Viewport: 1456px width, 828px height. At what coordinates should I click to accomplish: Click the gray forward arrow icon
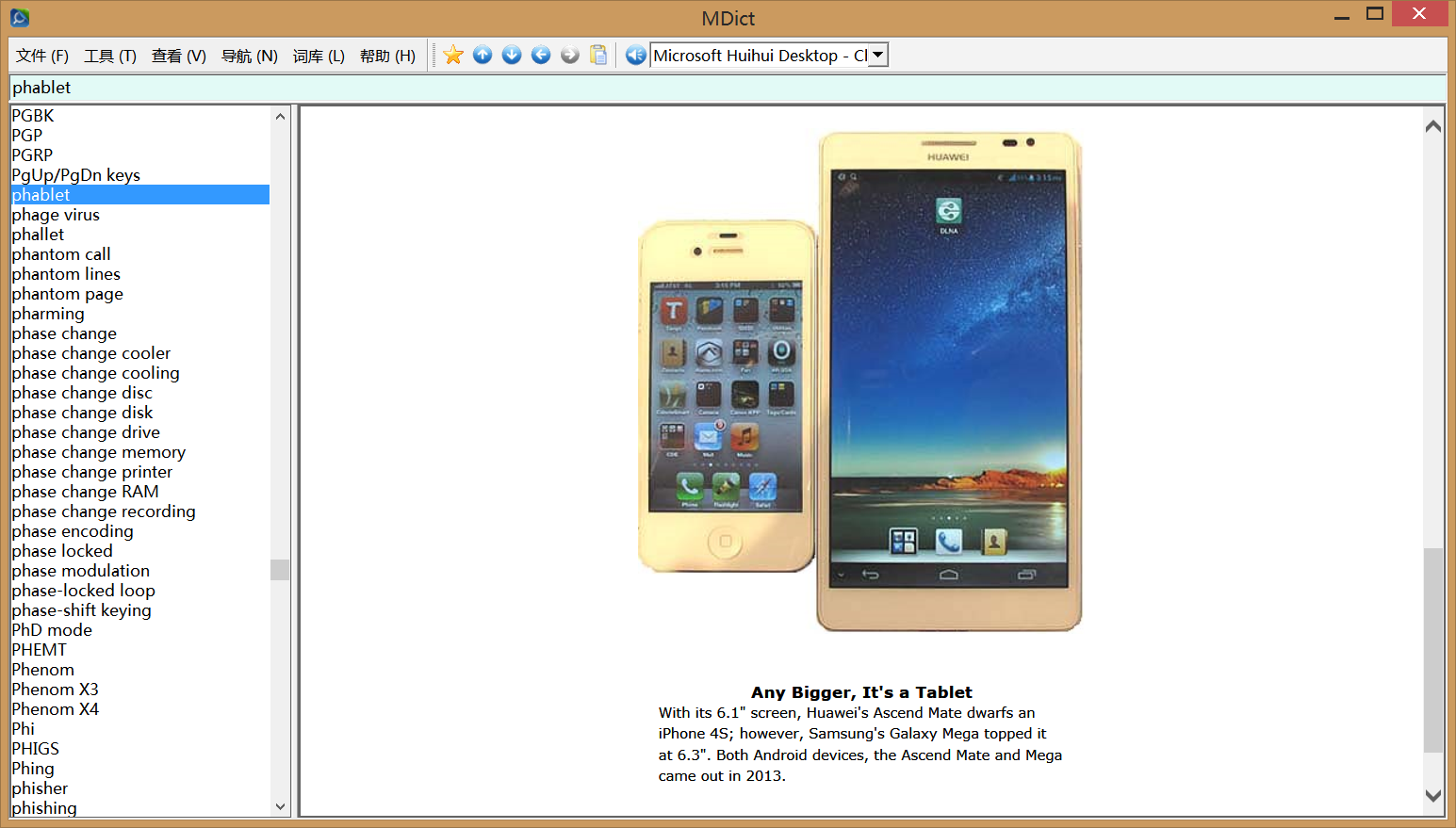(x=570, y=56)
